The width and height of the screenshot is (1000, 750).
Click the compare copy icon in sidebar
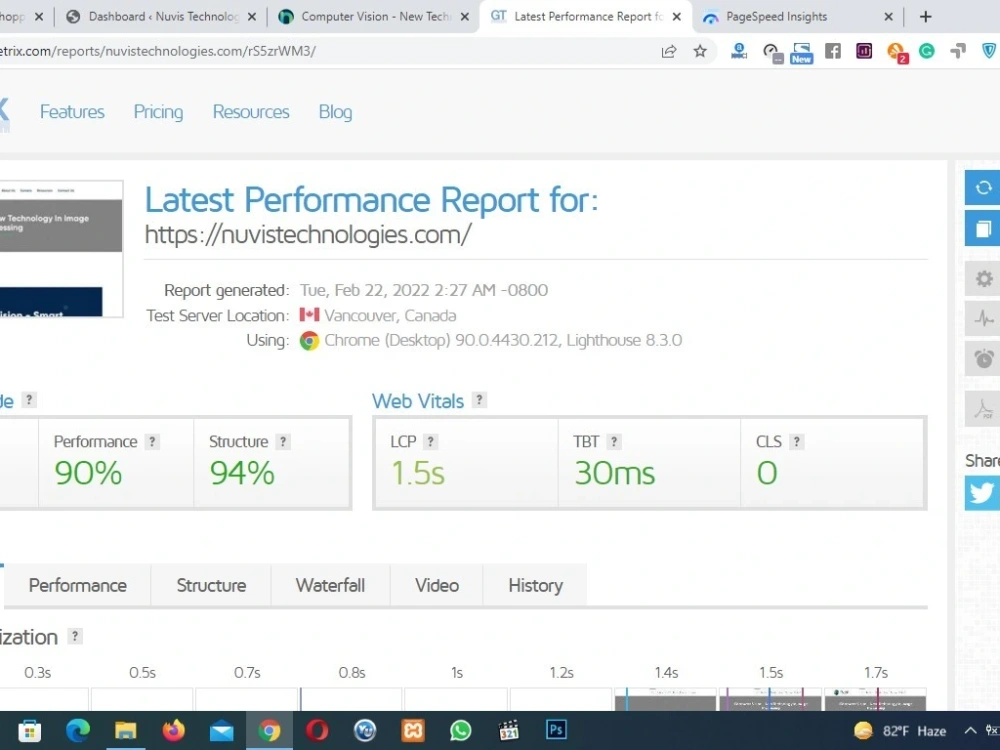983,228
